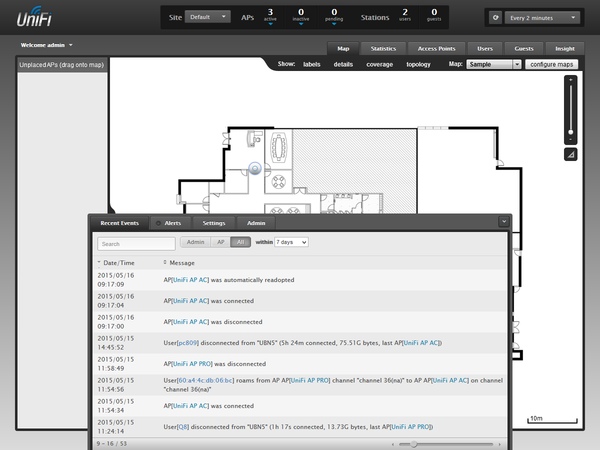Sort events by Date/Time column

[x=116, y=263]
